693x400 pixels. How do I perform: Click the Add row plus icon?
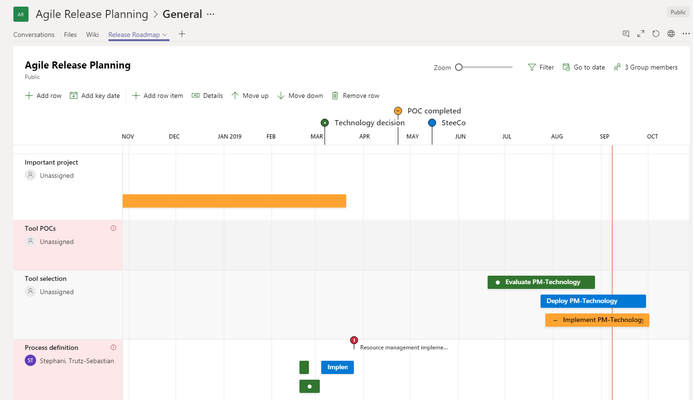[29, 95]
